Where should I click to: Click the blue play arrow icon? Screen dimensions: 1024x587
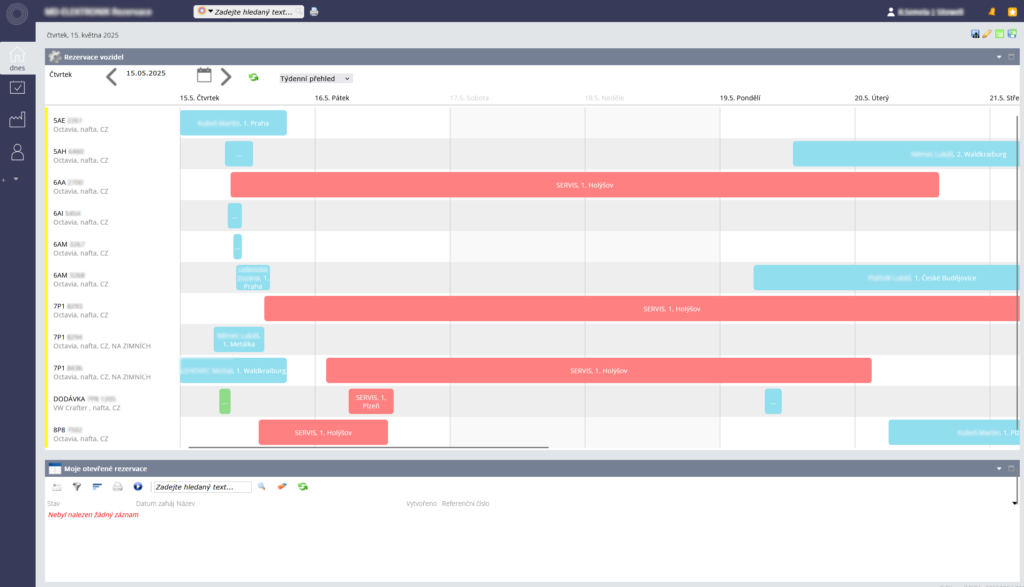[138, 487]
